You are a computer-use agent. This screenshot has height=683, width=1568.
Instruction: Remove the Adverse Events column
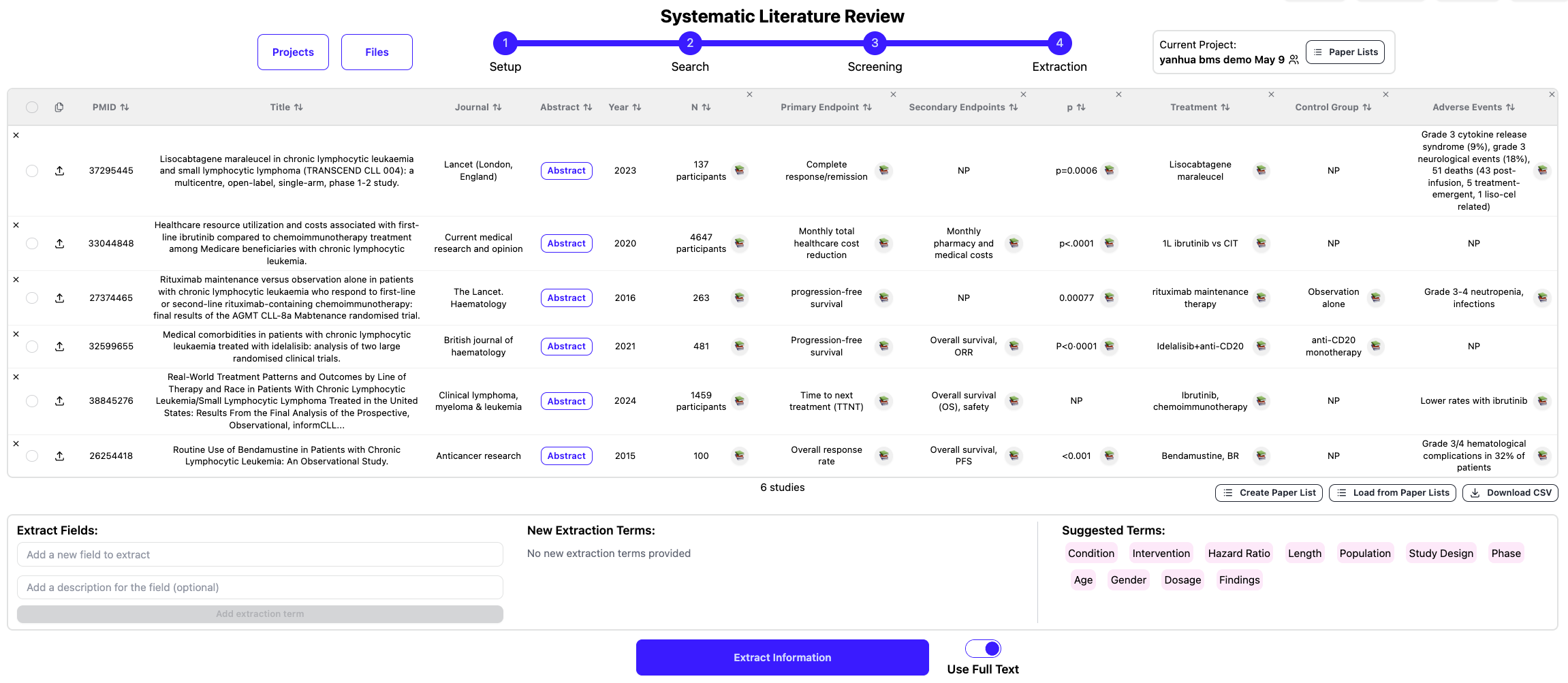pos(1552,95)
